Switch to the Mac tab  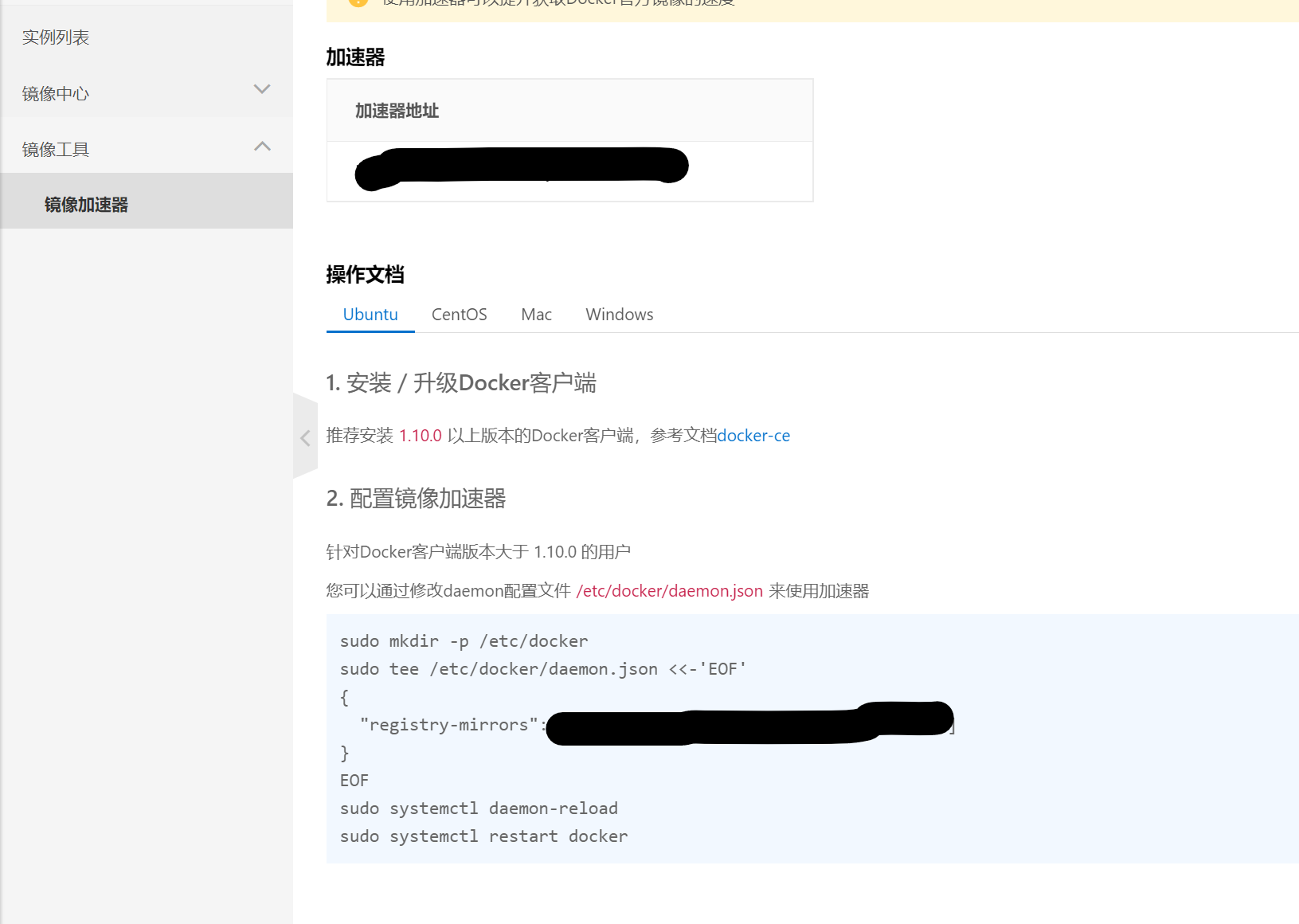point(537,315)
